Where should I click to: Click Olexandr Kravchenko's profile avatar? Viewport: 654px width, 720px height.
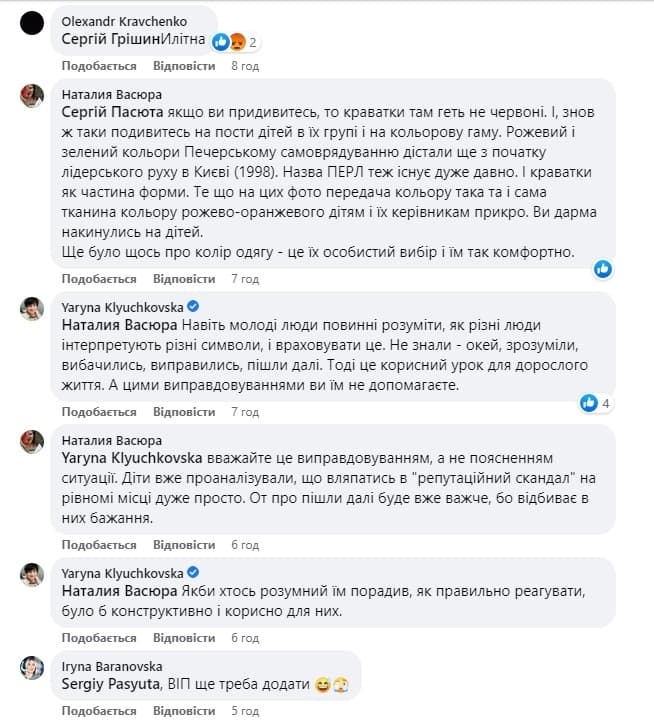[x=32, y=22]
